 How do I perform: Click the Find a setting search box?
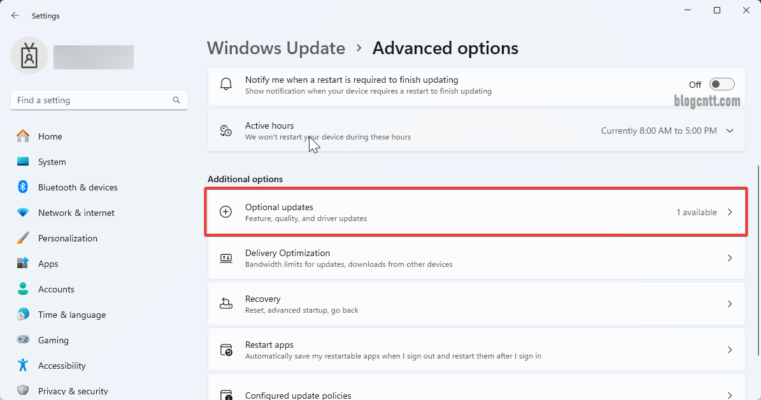point(90,100)
